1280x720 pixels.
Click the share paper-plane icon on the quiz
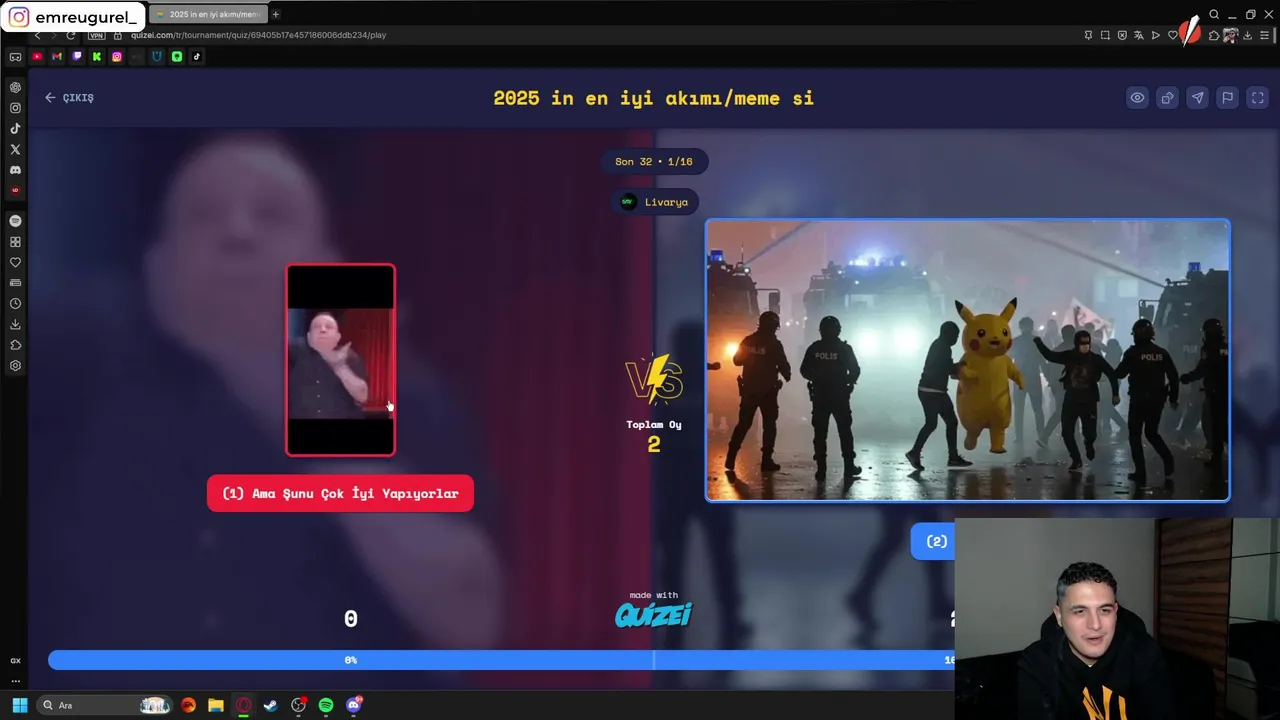(1197, 97)
